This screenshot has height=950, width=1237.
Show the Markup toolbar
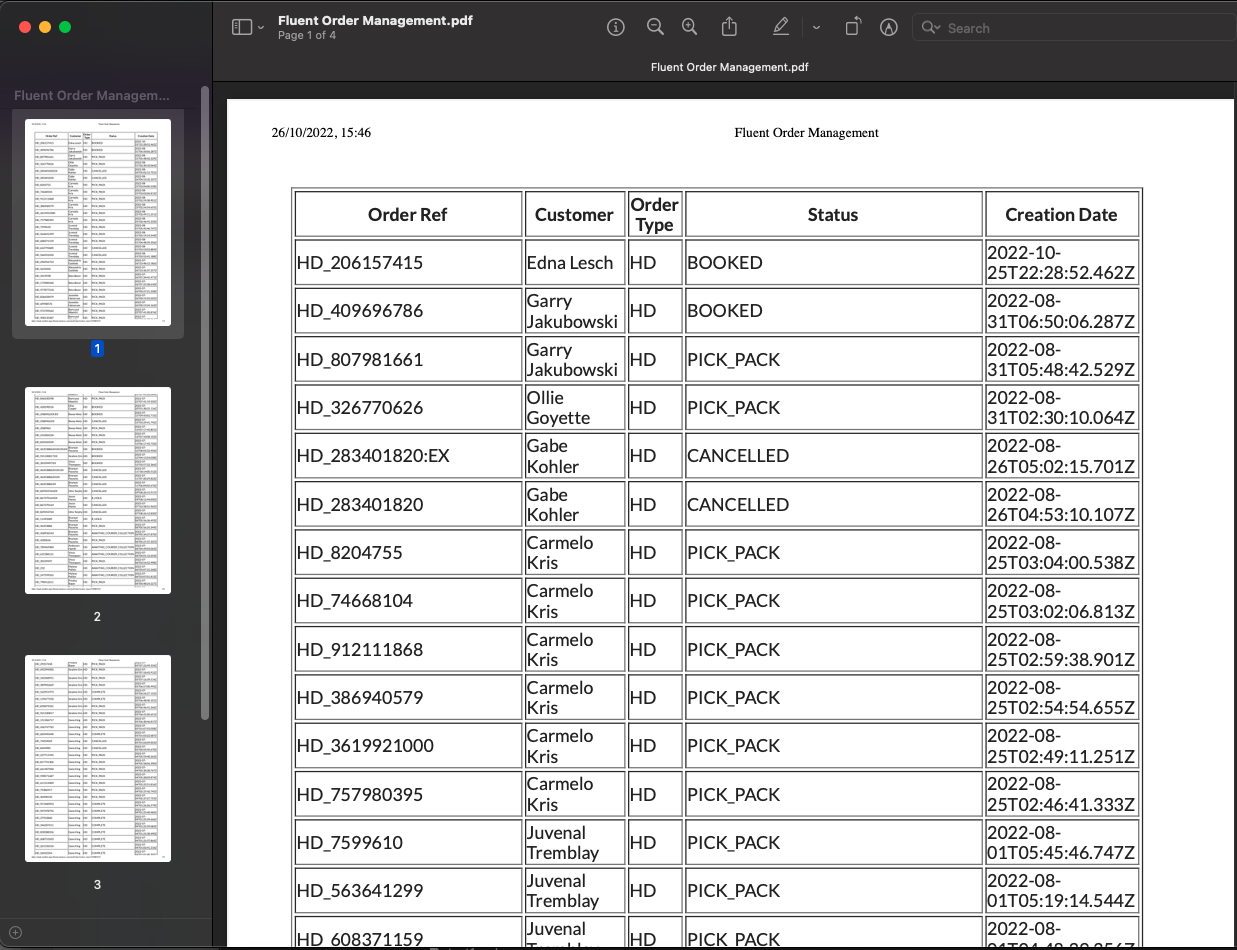pos(888,28)
